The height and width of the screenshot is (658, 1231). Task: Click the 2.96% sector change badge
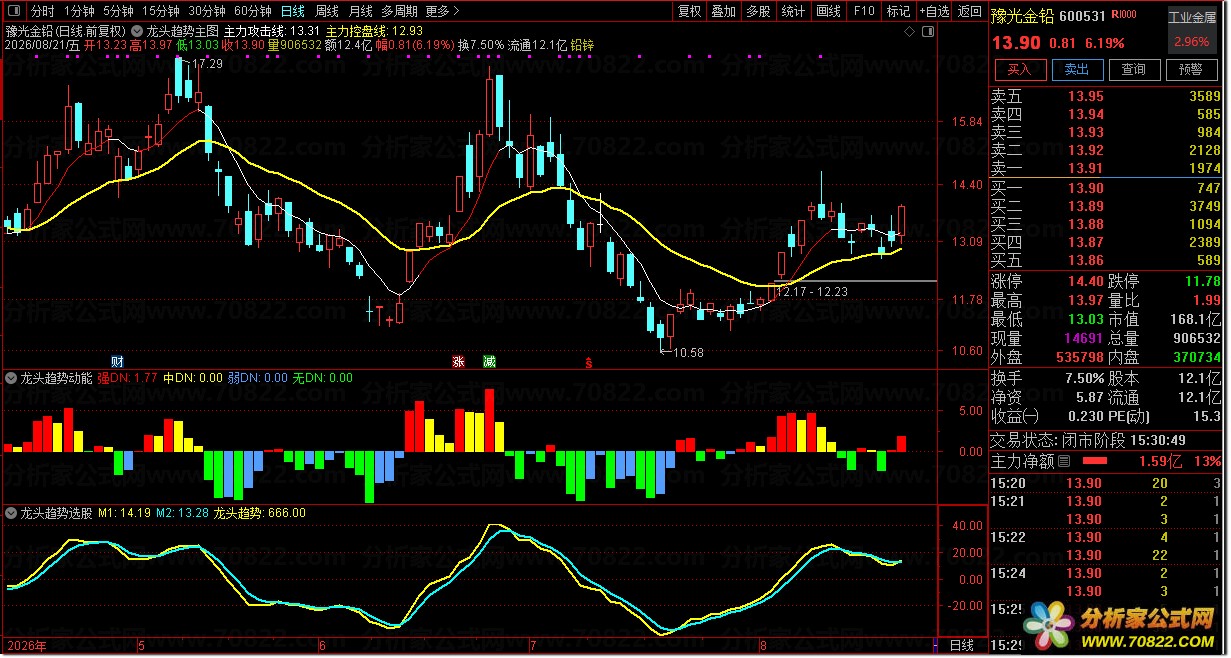tap(1191, 42)
